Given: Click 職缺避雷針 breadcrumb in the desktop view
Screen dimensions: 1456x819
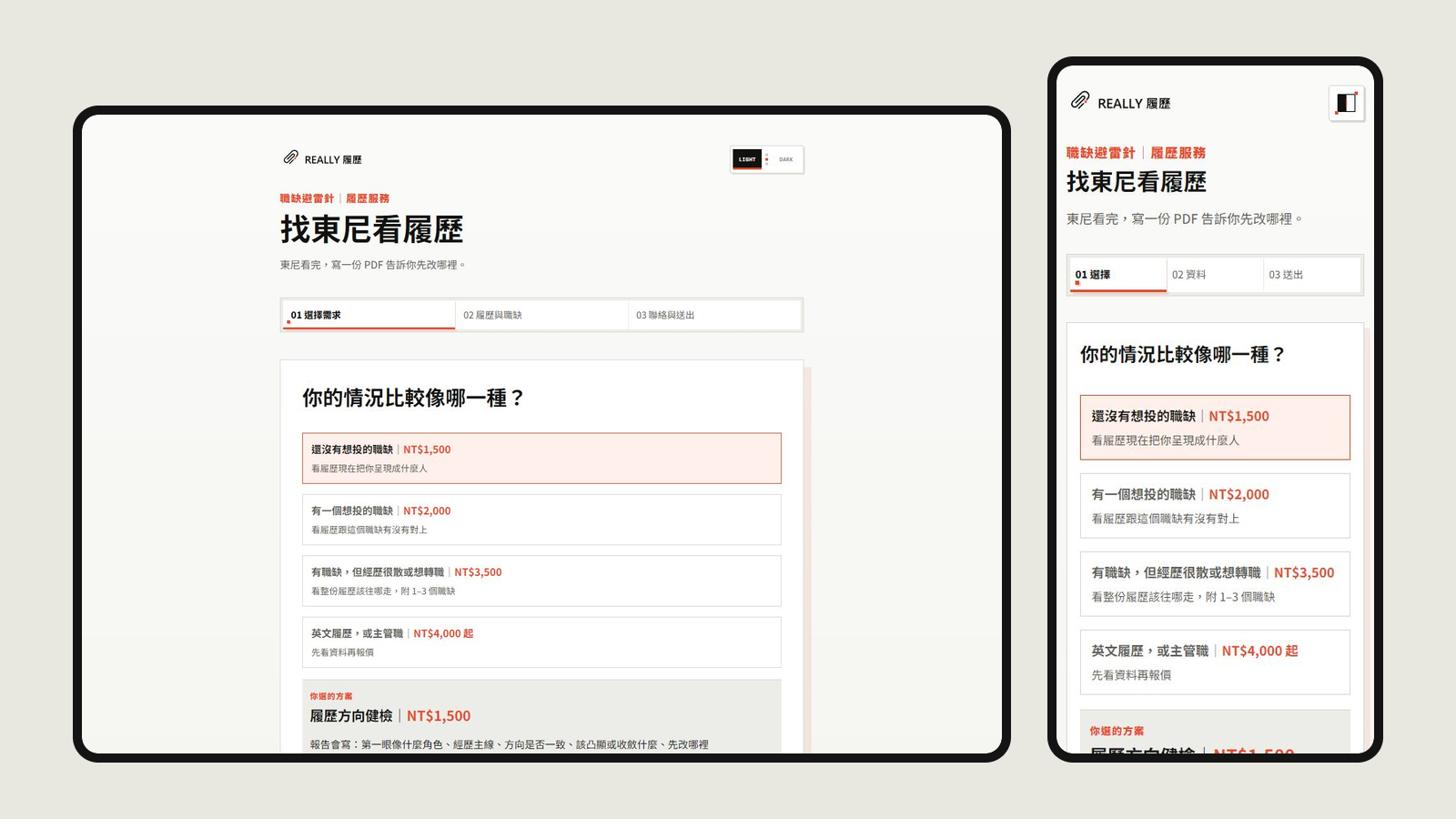Looking at the screenshot, I should click(x=307, y=198).
